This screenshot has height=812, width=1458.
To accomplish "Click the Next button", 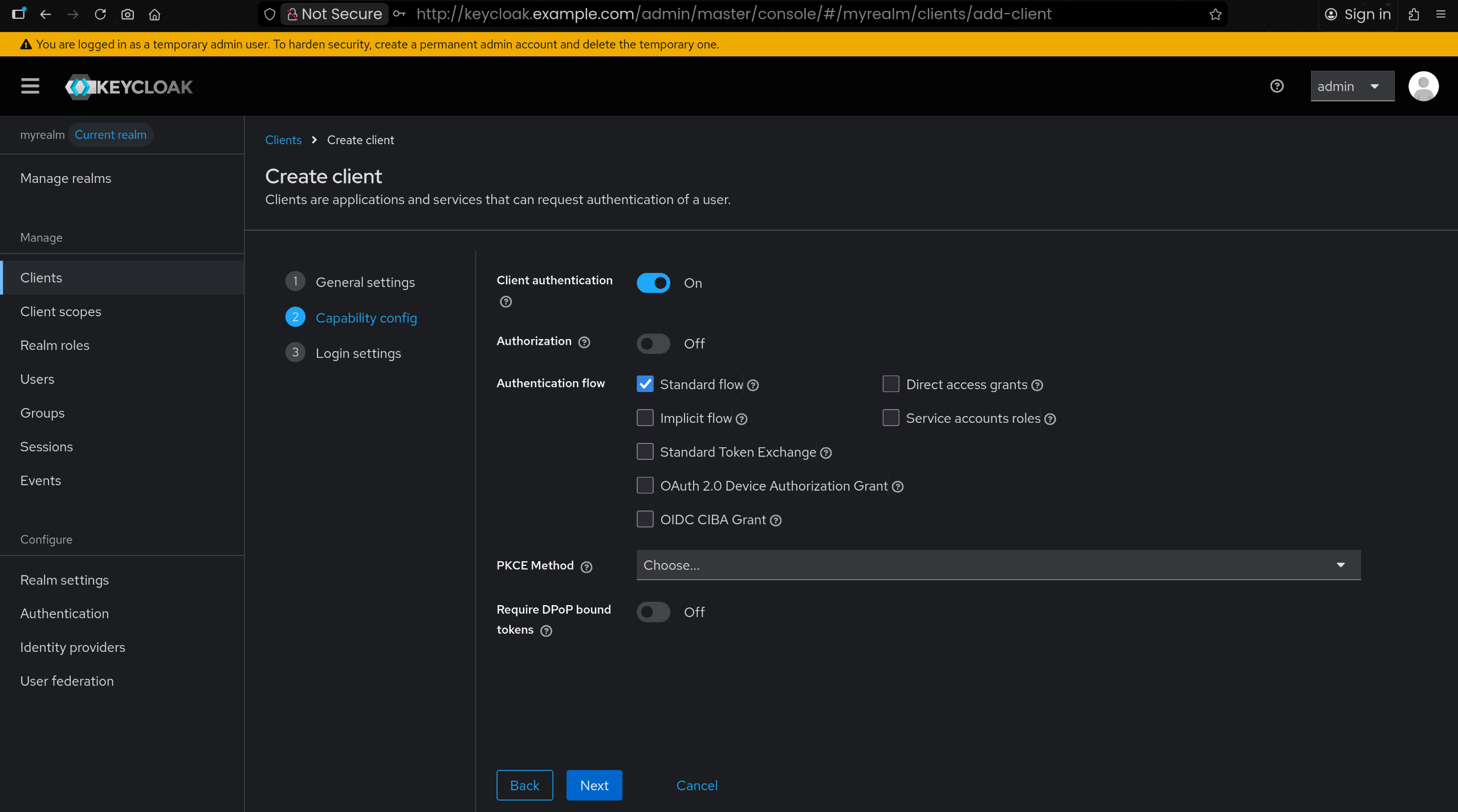I will tap(594, 785).
